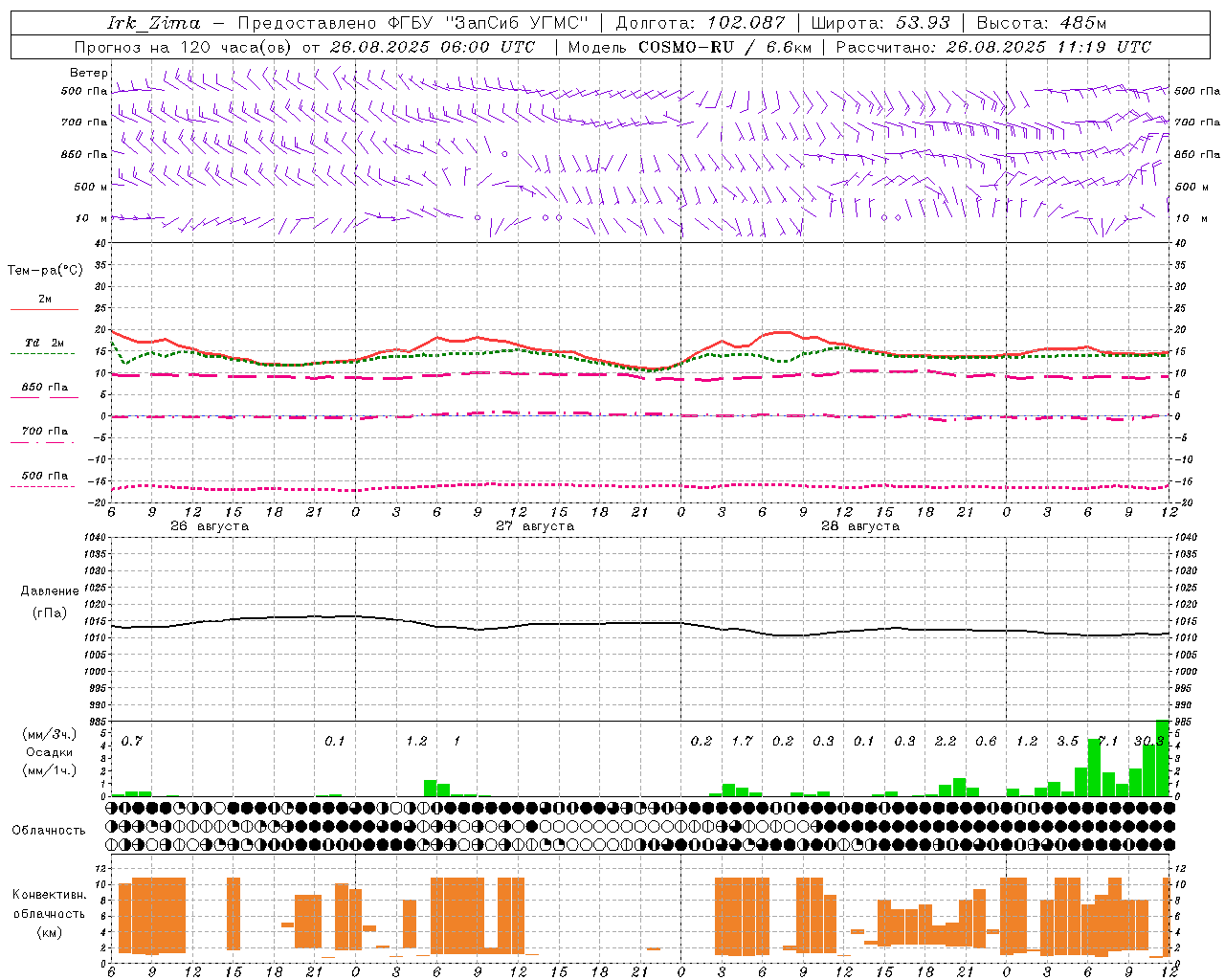The height and width of the screenshot is (980, 1225).
Task: Click the latitude value 53.93
Action: click(x=924, y=22)
